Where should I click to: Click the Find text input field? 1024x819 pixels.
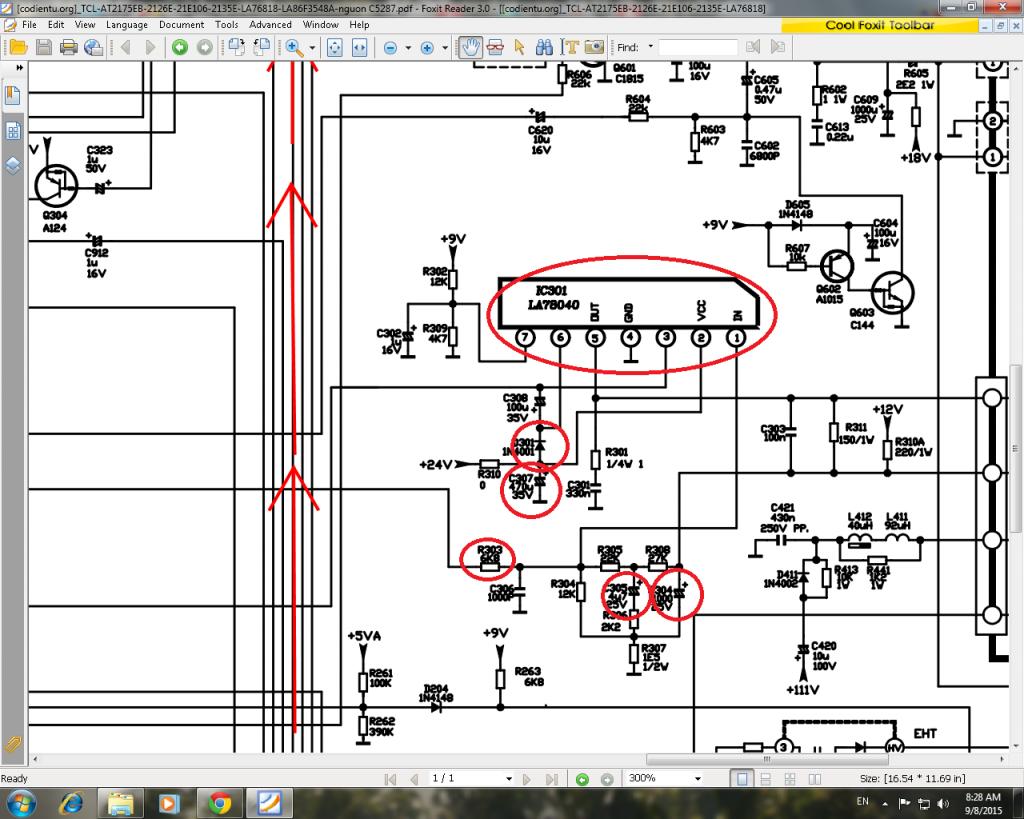(x=697, y=47)
